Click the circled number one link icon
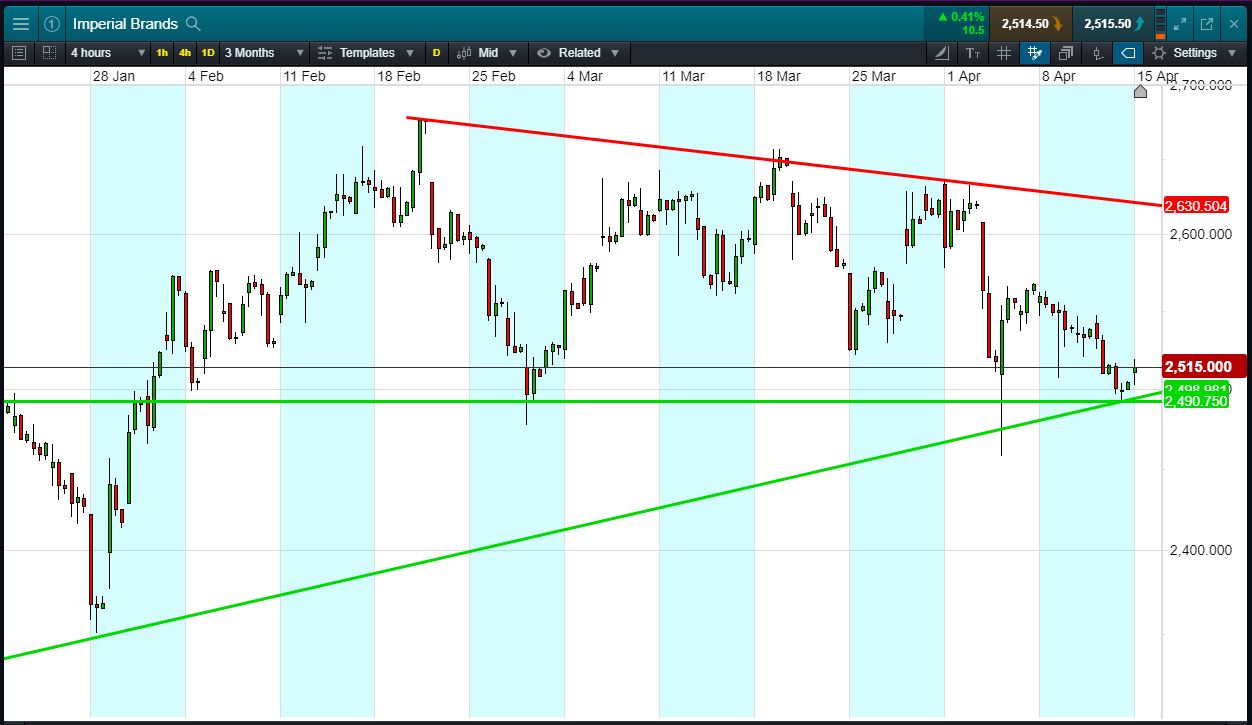Screen dimensions: 1252x725 coord(53,23)
